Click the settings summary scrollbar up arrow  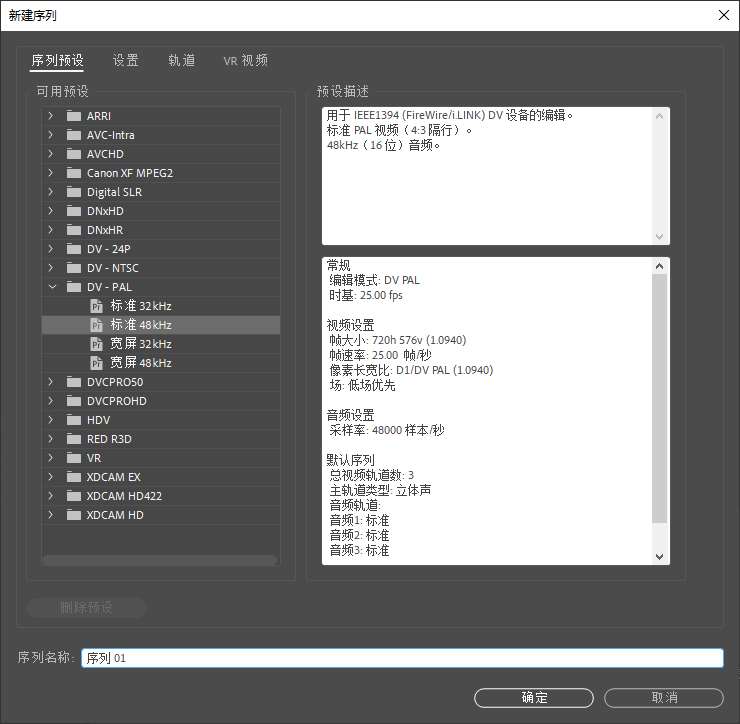pyautogui.click(x=660, y=266)
